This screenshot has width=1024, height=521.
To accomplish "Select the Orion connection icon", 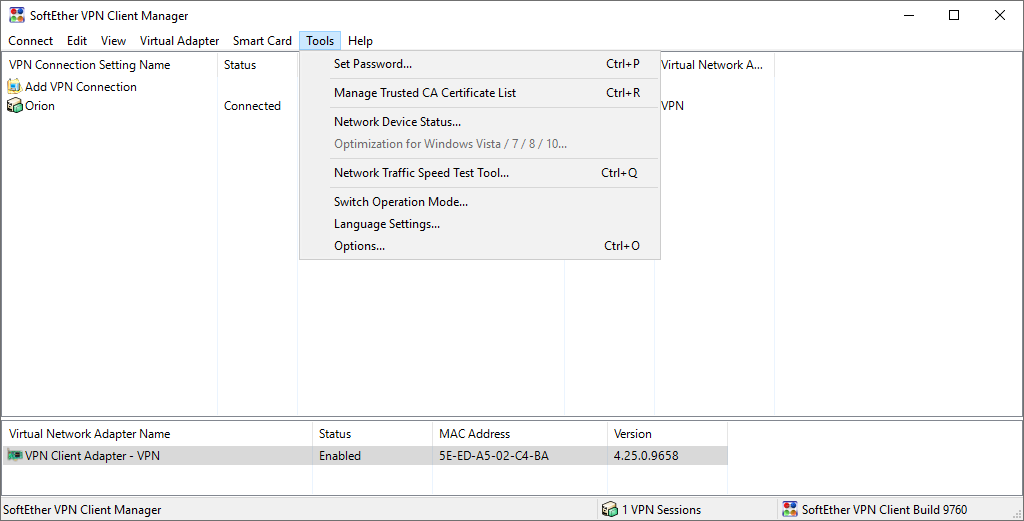I will (14, 106).
